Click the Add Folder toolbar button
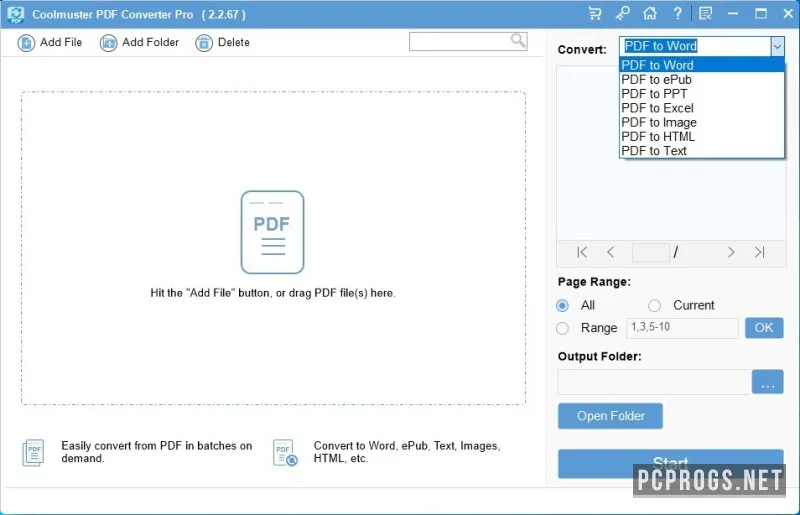This screenshot has width=800, height=515. point(140,43)
